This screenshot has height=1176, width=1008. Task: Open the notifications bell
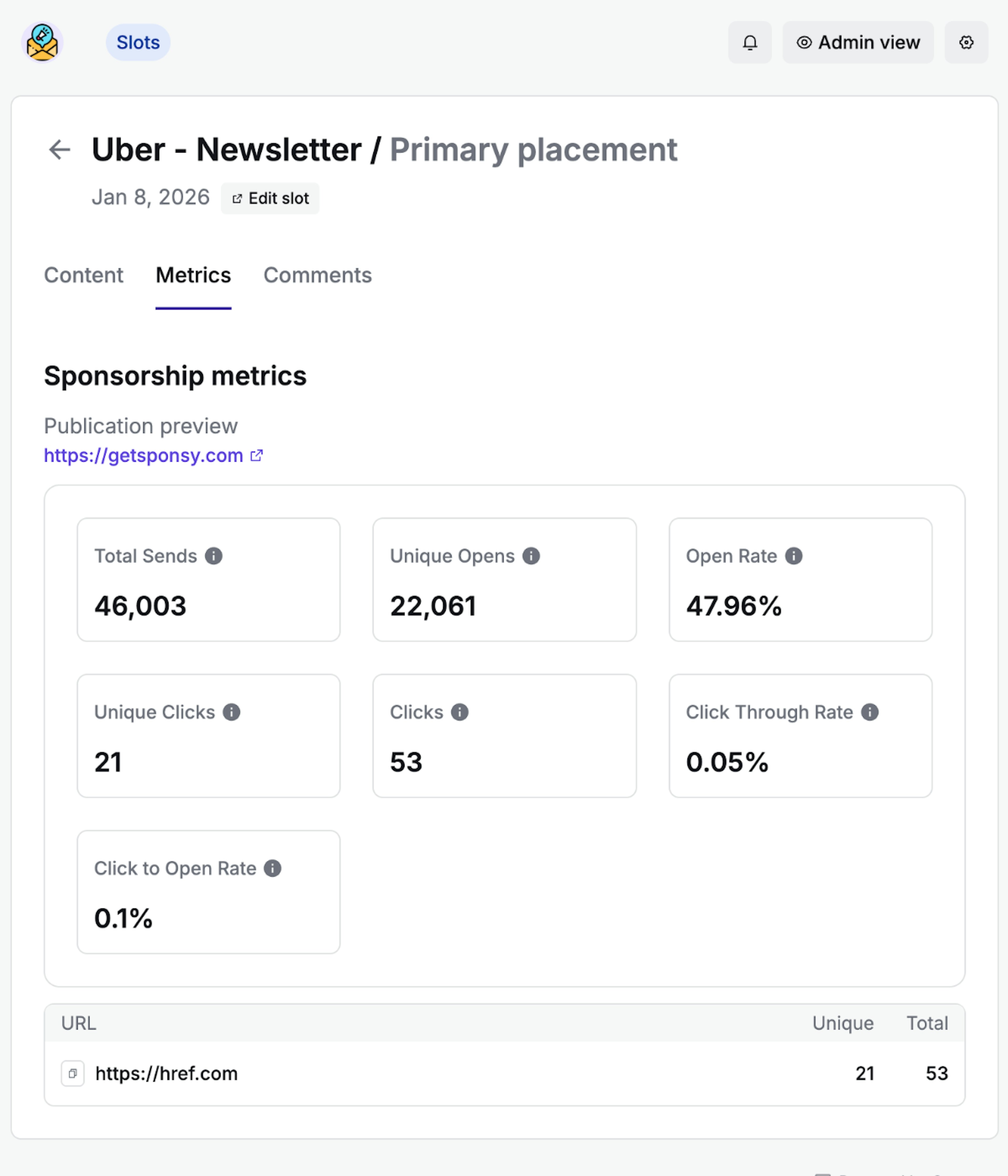749,43
